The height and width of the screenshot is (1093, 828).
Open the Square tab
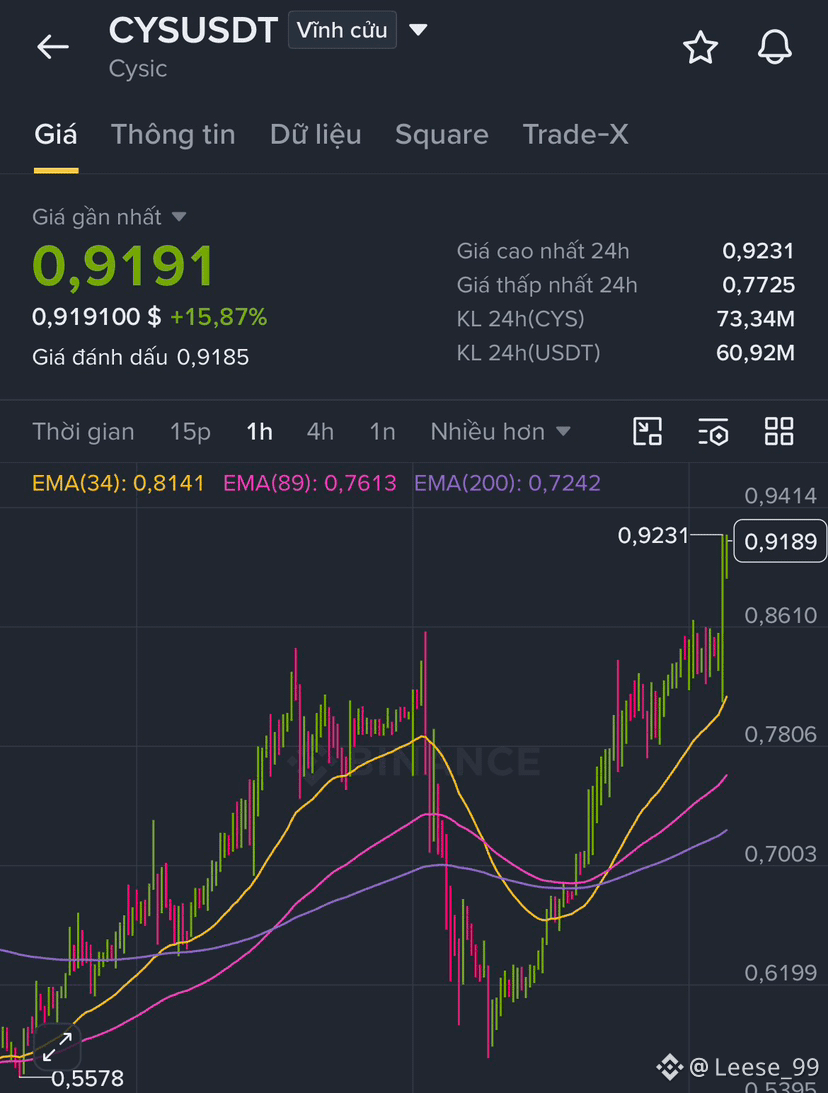click(442, 135)
